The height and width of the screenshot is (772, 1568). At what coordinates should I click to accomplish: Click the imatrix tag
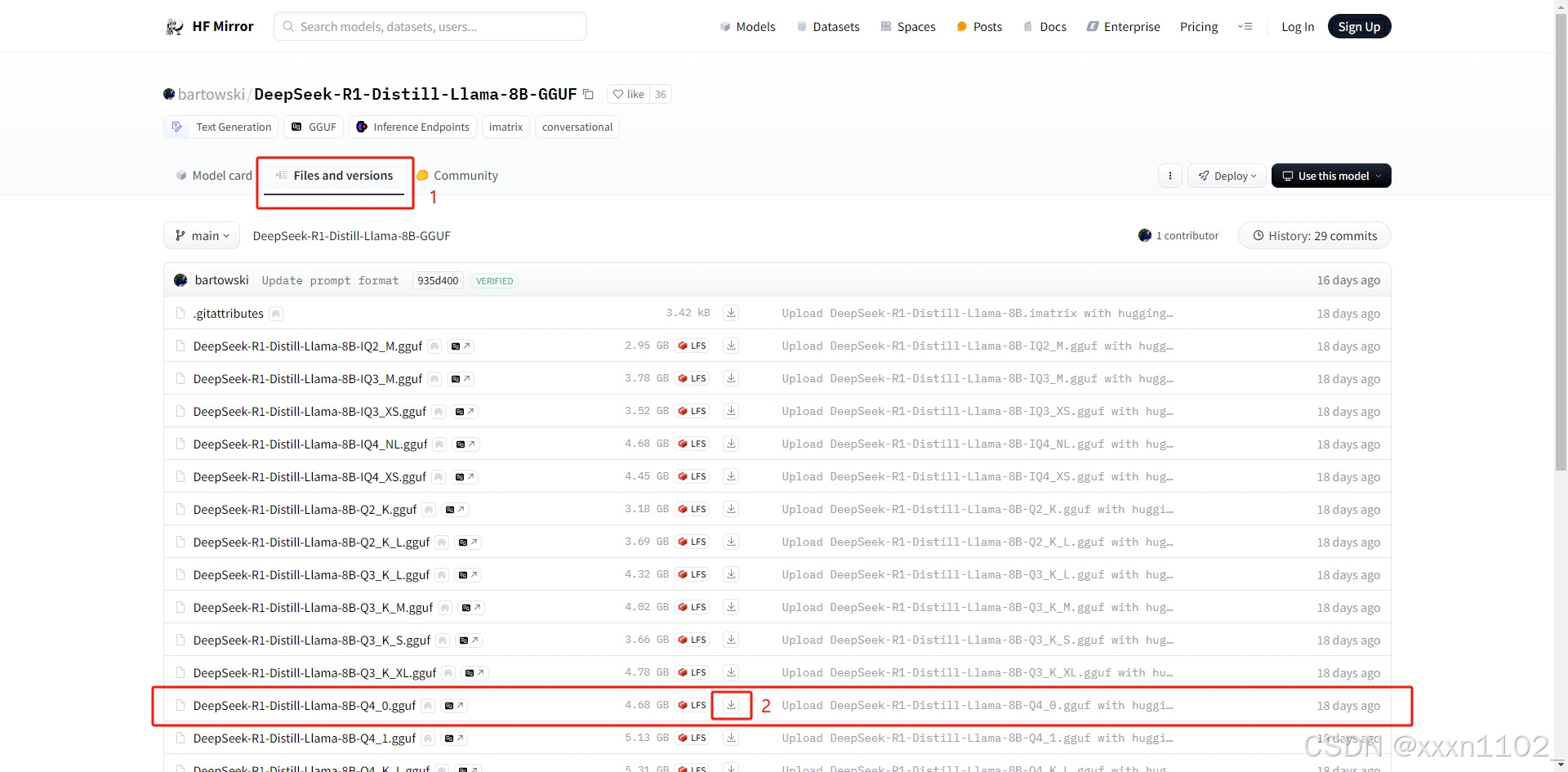(506, 127)
